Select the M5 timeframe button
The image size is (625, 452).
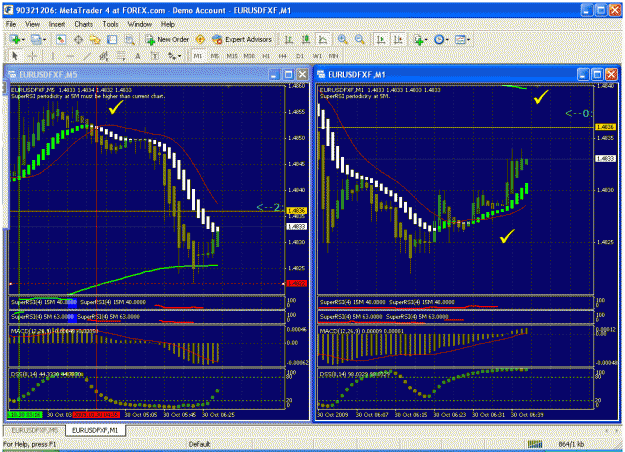click(x=214, y=56)
